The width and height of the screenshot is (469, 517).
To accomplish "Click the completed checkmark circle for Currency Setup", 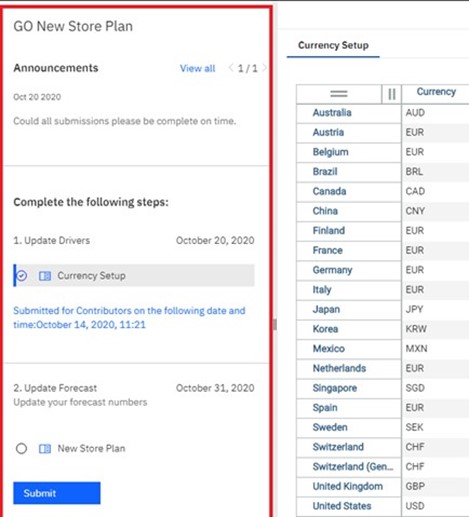I will [x=22, y=276].
